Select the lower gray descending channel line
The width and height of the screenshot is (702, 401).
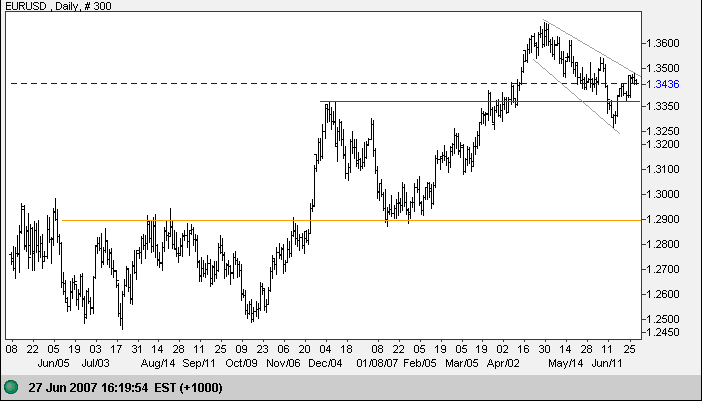(x=576, y=96)
